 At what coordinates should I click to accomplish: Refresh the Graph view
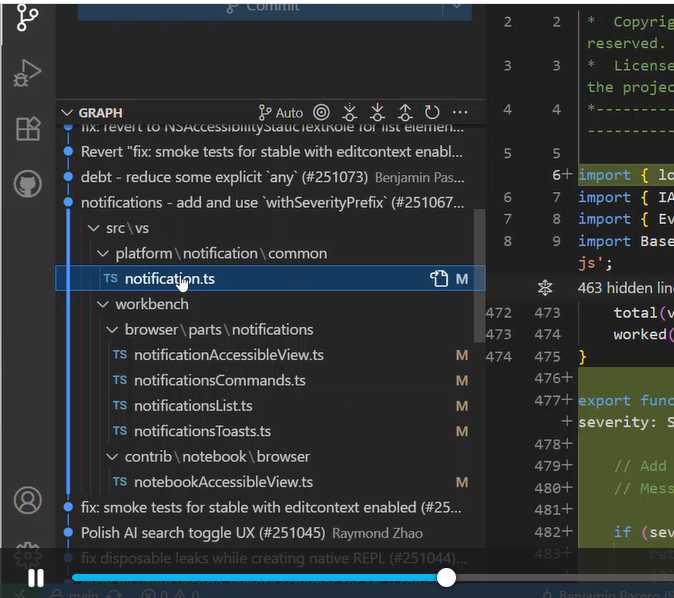[432, 113]
